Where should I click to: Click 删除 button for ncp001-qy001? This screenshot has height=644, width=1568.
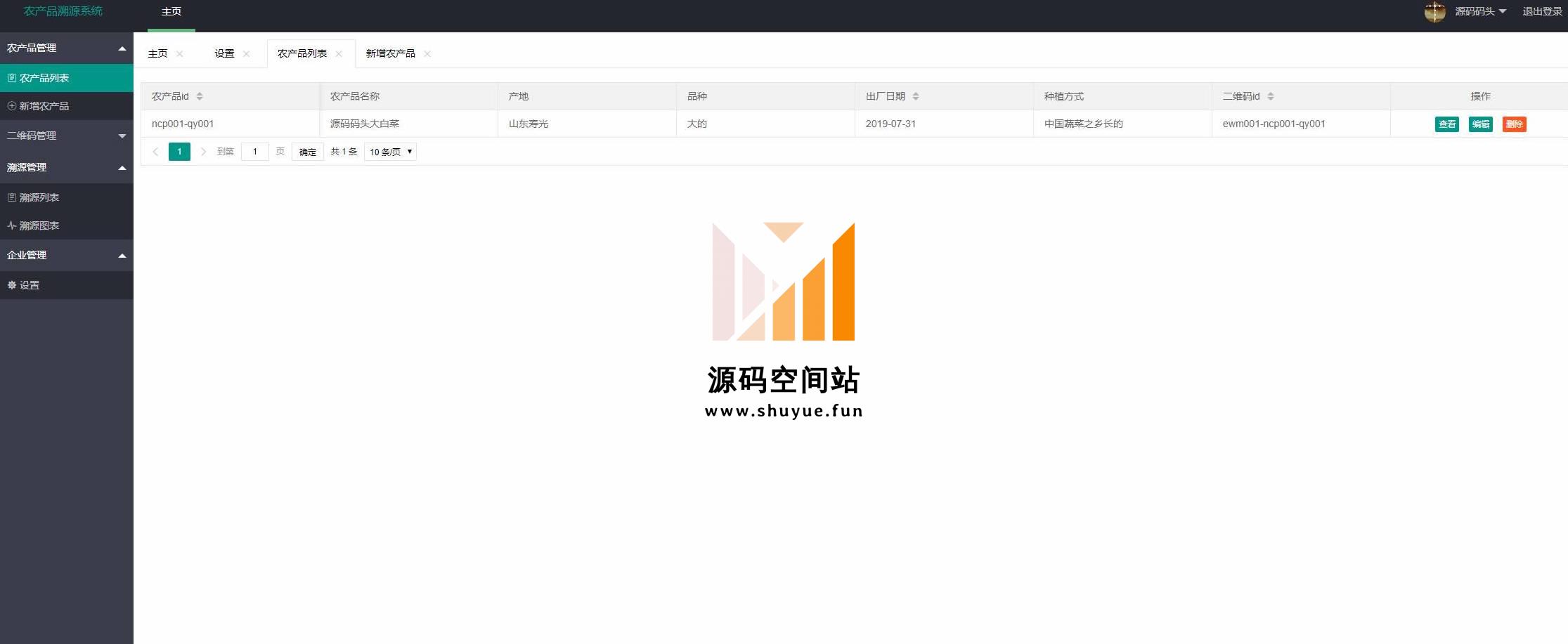[1515, 124]
